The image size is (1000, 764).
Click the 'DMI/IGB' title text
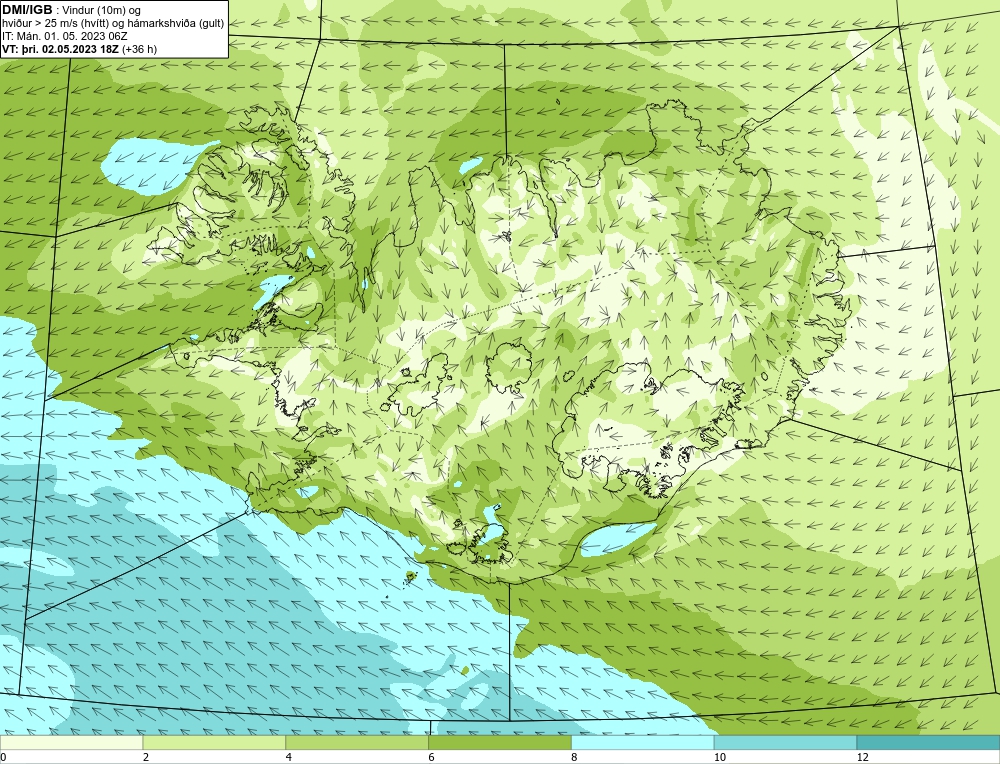click(x=27, y=10)
